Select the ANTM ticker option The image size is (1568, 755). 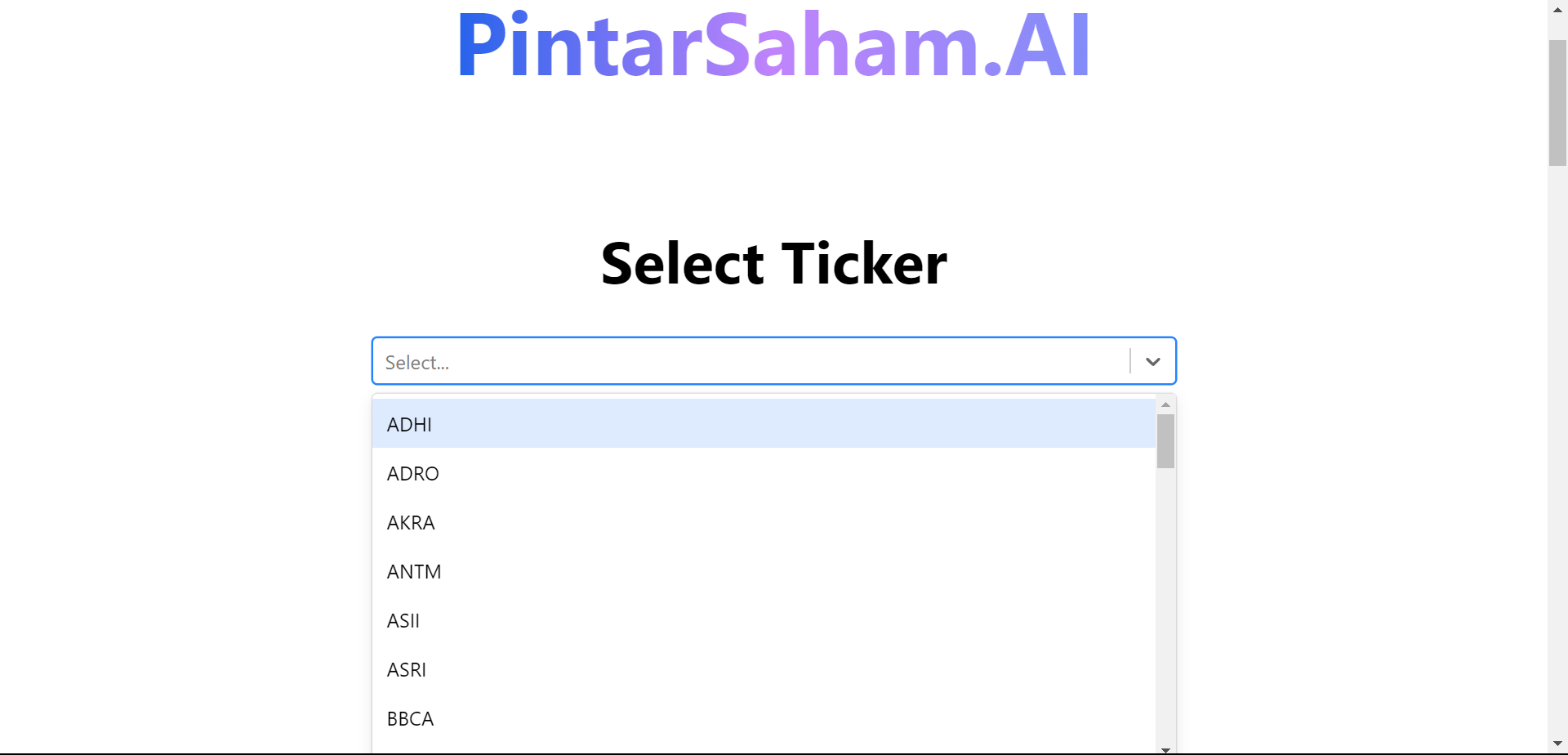pos(413,571)
